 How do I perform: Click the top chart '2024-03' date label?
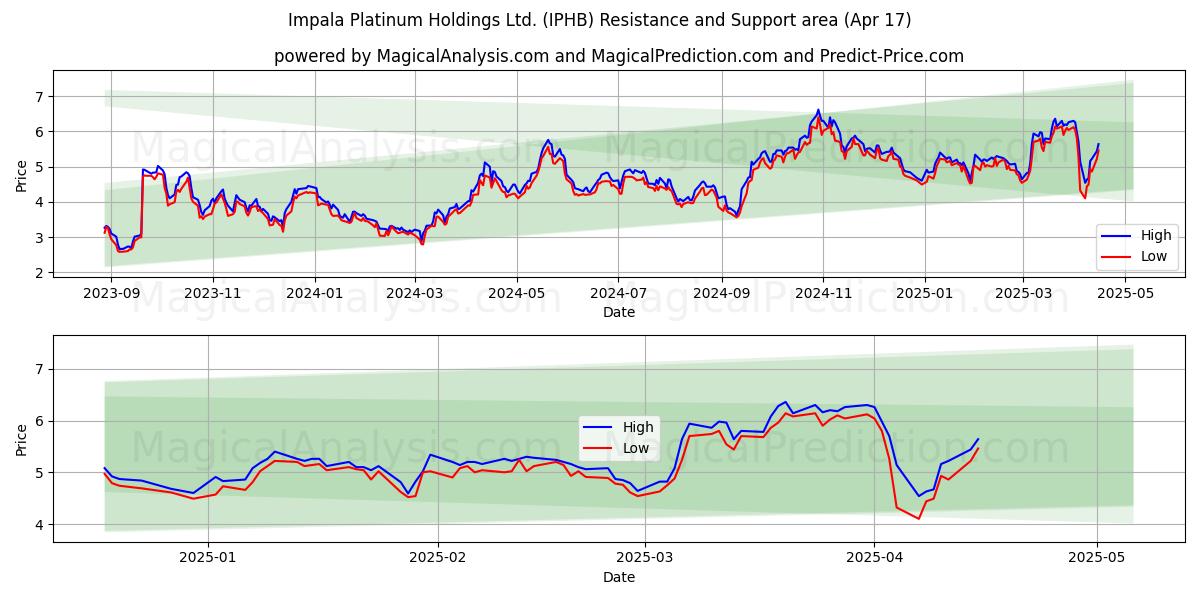(416, 292)
